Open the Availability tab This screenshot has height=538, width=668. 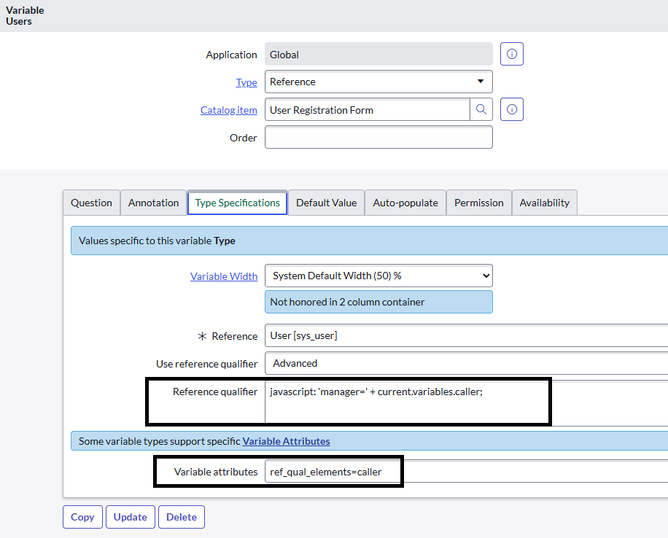(544, 203)
